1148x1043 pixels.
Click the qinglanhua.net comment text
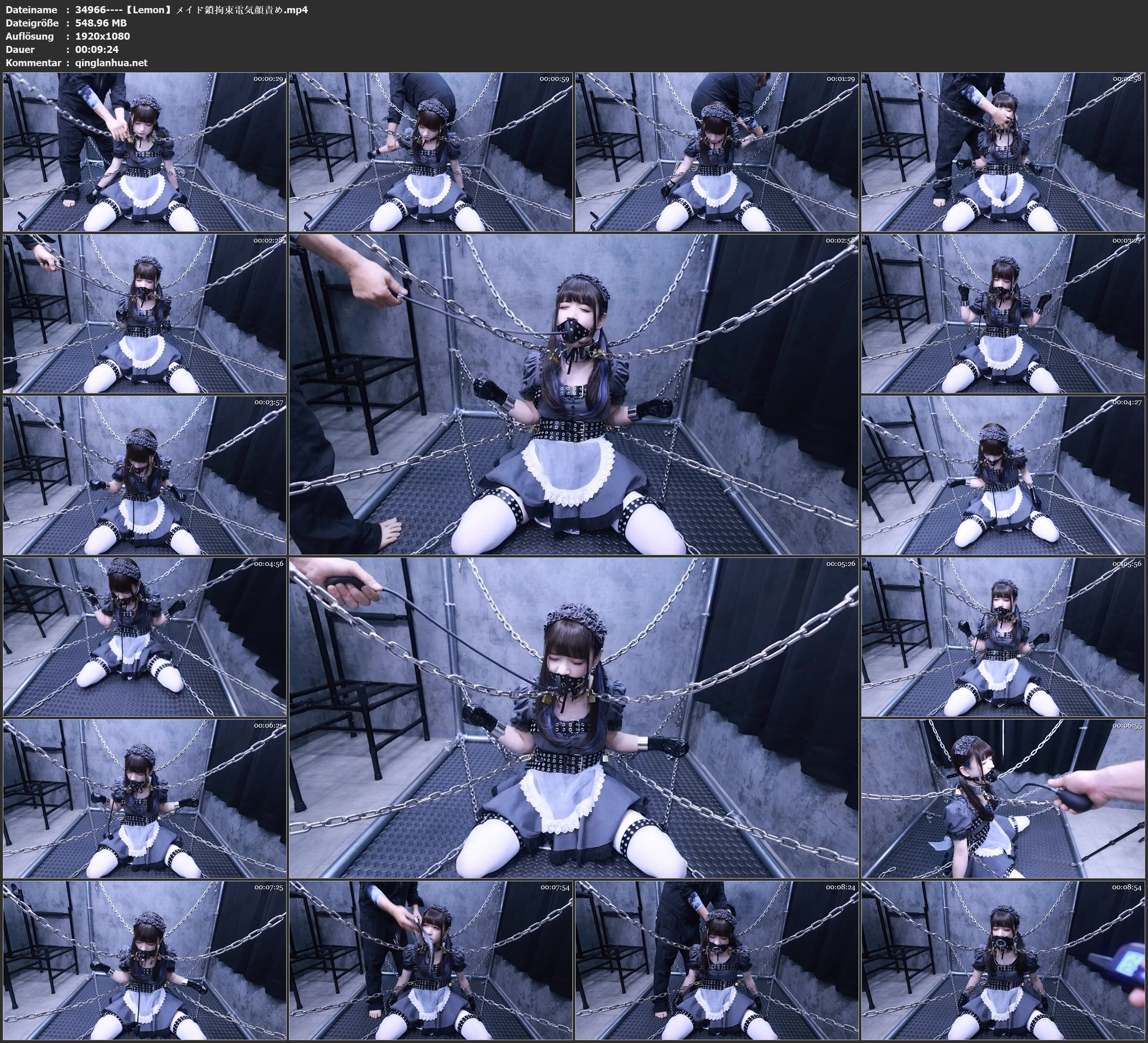pyautogui.click(x=111, y=62)
